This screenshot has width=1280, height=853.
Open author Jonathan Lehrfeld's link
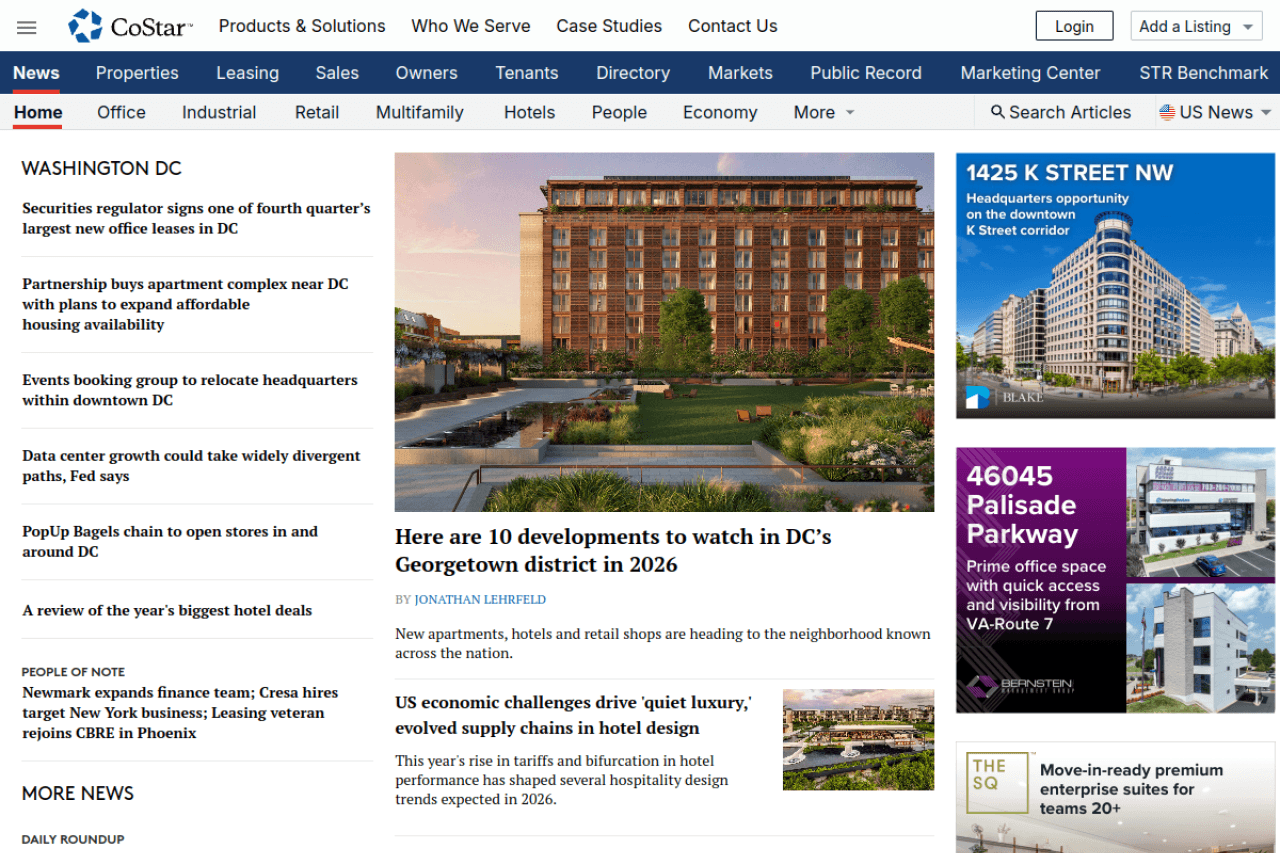(480, 600)
